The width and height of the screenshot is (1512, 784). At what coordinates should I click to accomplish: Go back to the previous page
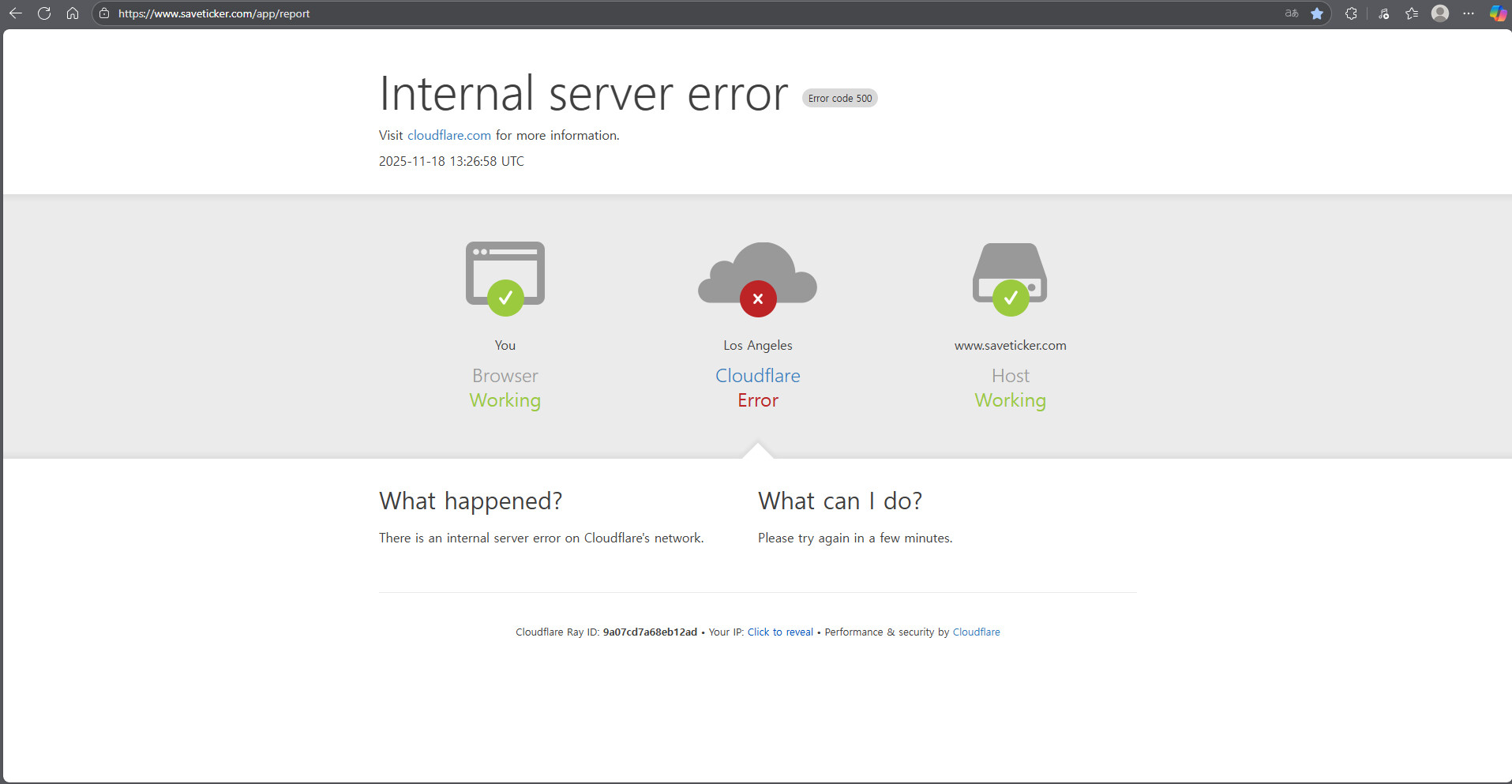(16, 13)
